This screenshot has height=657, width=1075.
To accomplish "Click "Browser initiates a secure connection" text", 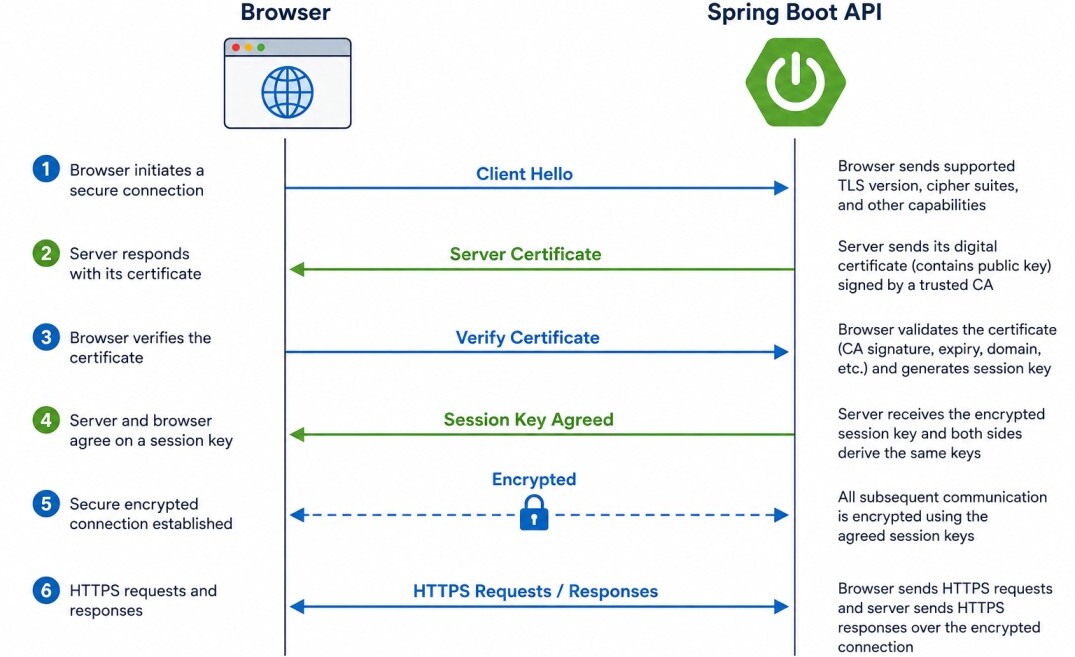I will tap(137, 180).
